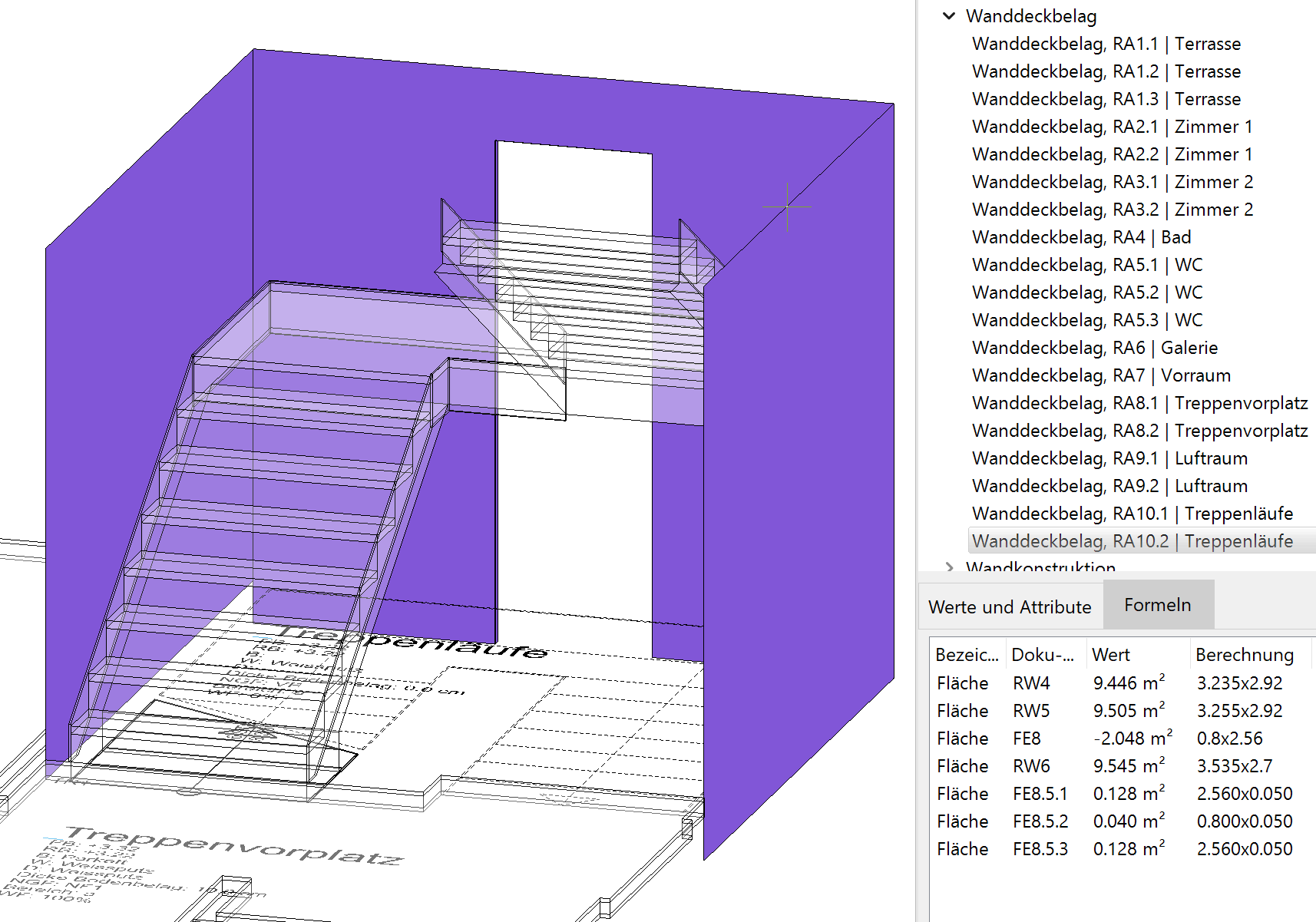Screen dimensions: 1316x922
Task: Click the FE8.5.1 row cell
Action: pos(1040,794)
